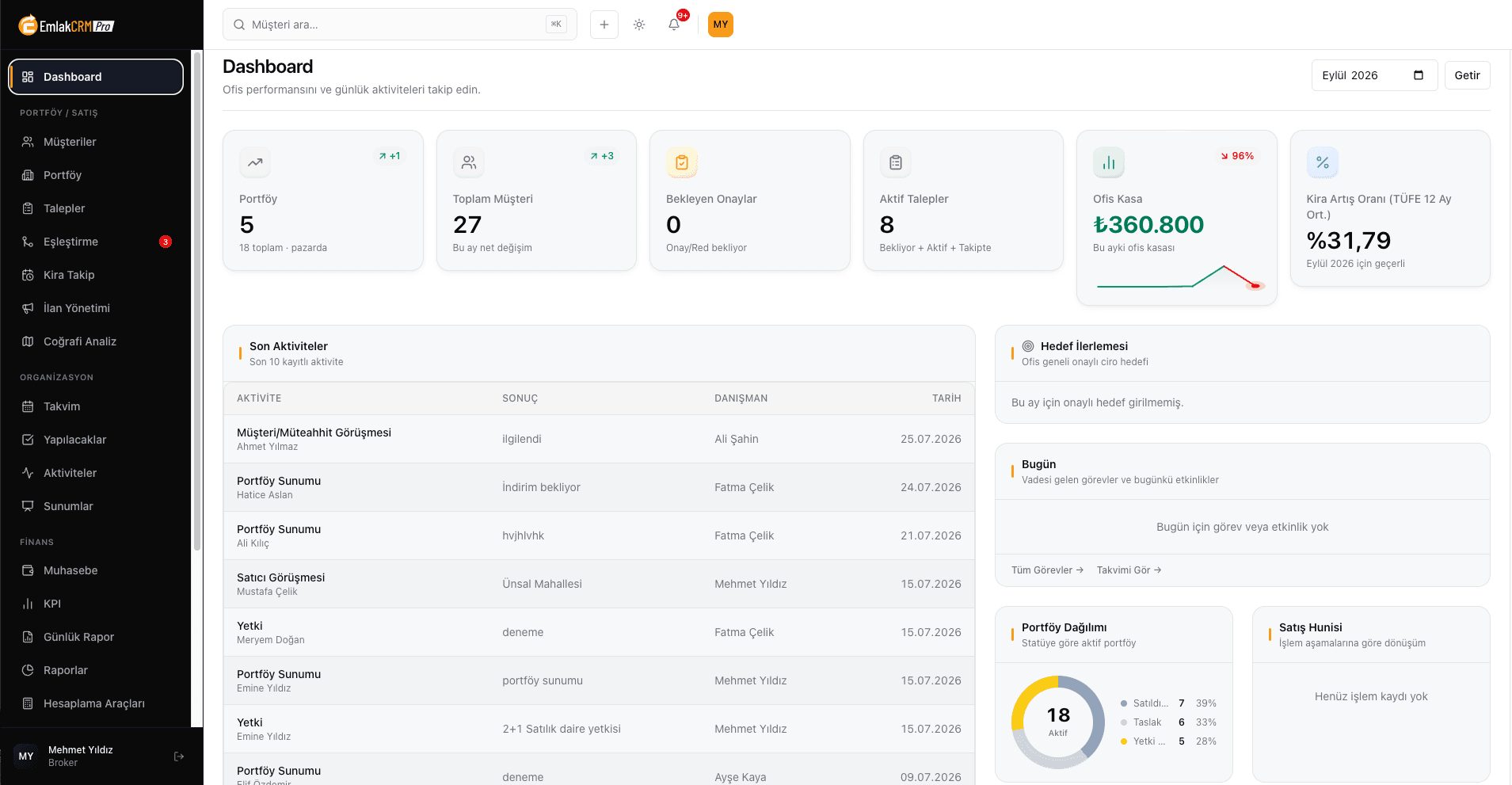Click the Portföy card trend icon
This screenshot has height=785, width=1512.
click(255, 162)
